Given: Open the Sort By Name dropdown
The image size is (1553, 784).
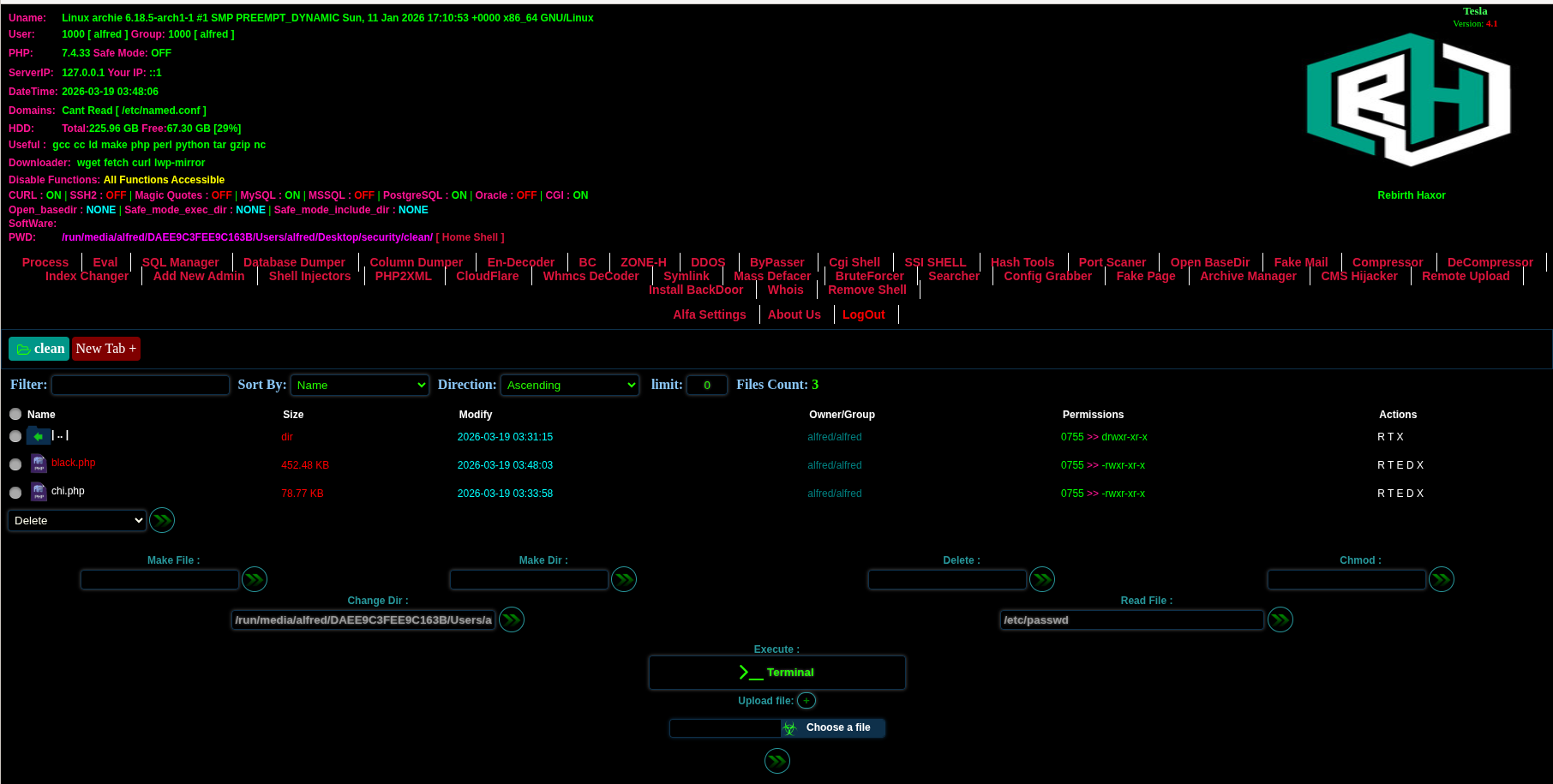Looking at the screenshot, I should click(360, 386).
